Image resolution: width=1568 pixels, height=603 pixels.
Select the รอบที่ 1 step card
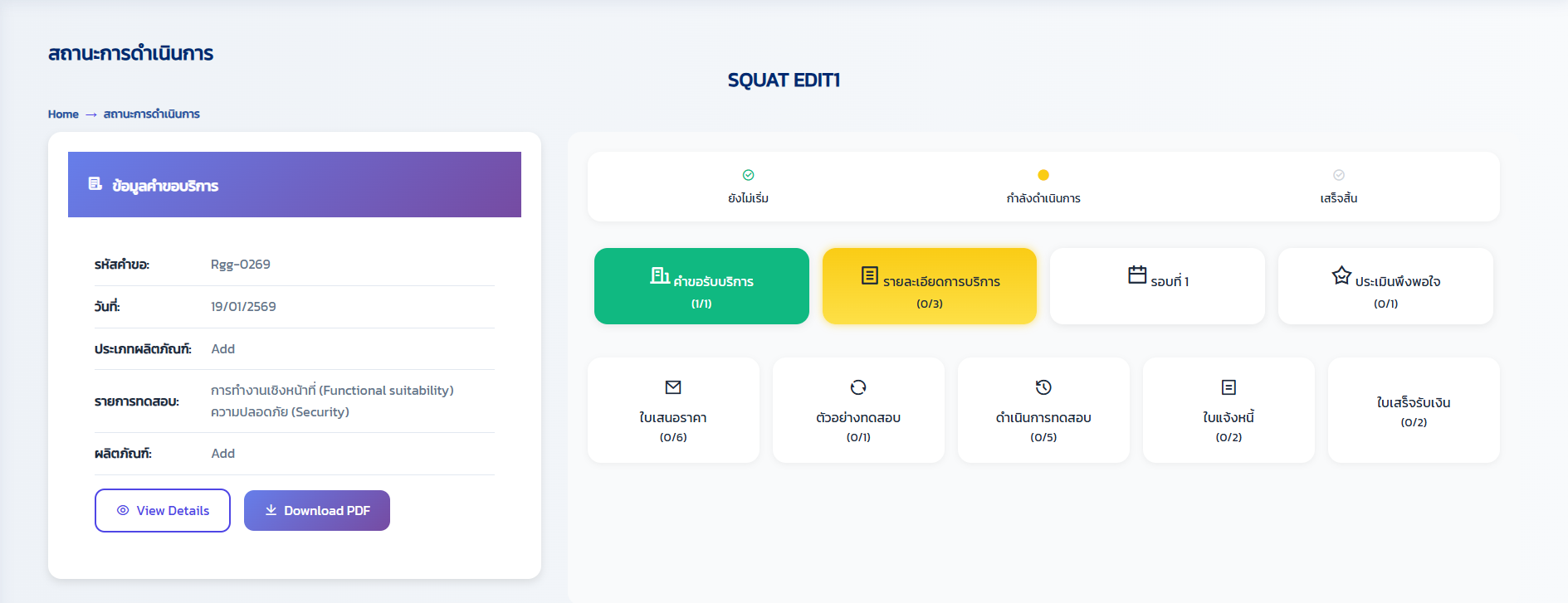coord(1157,286)
